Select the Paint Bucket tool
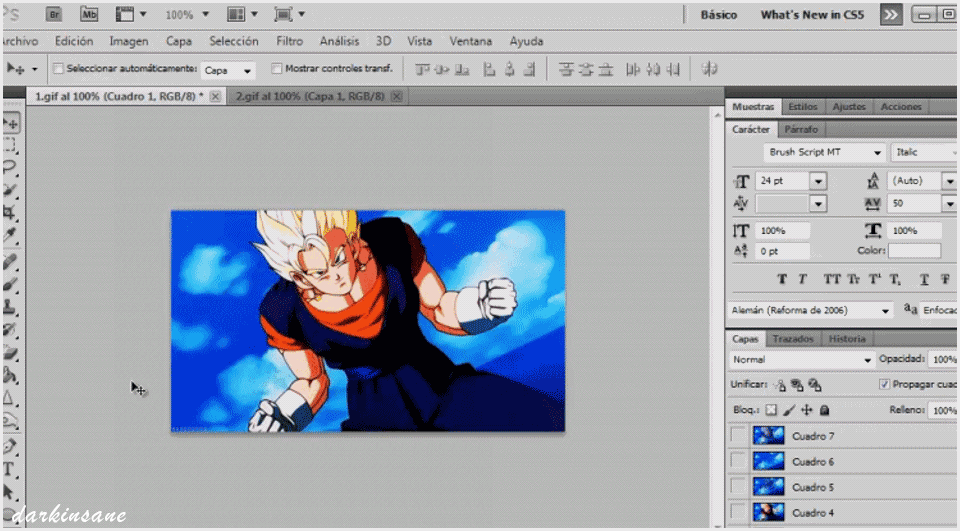Screen dimensions: 960x531 point(10,375)
